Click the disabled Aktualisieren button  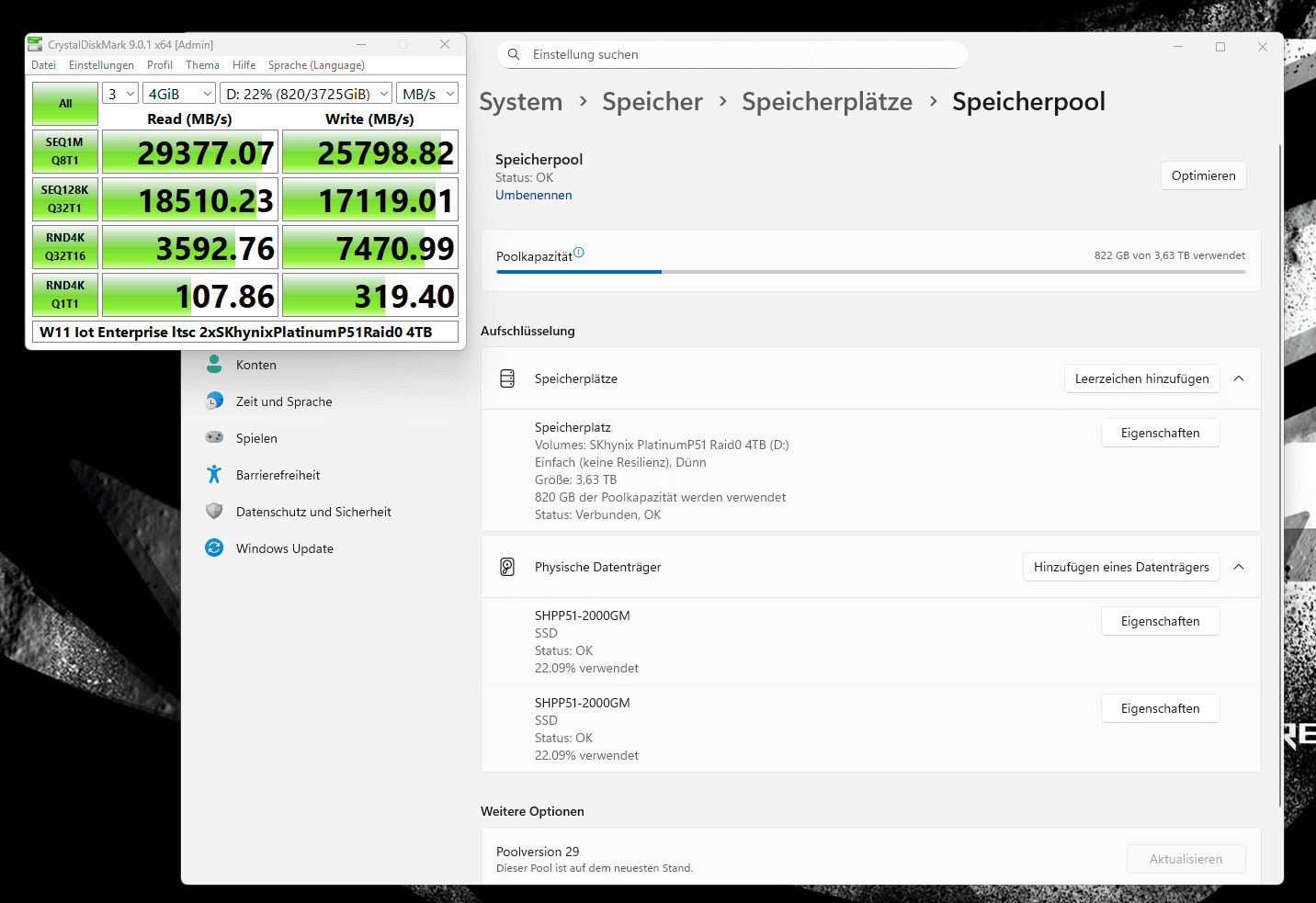1186,859
